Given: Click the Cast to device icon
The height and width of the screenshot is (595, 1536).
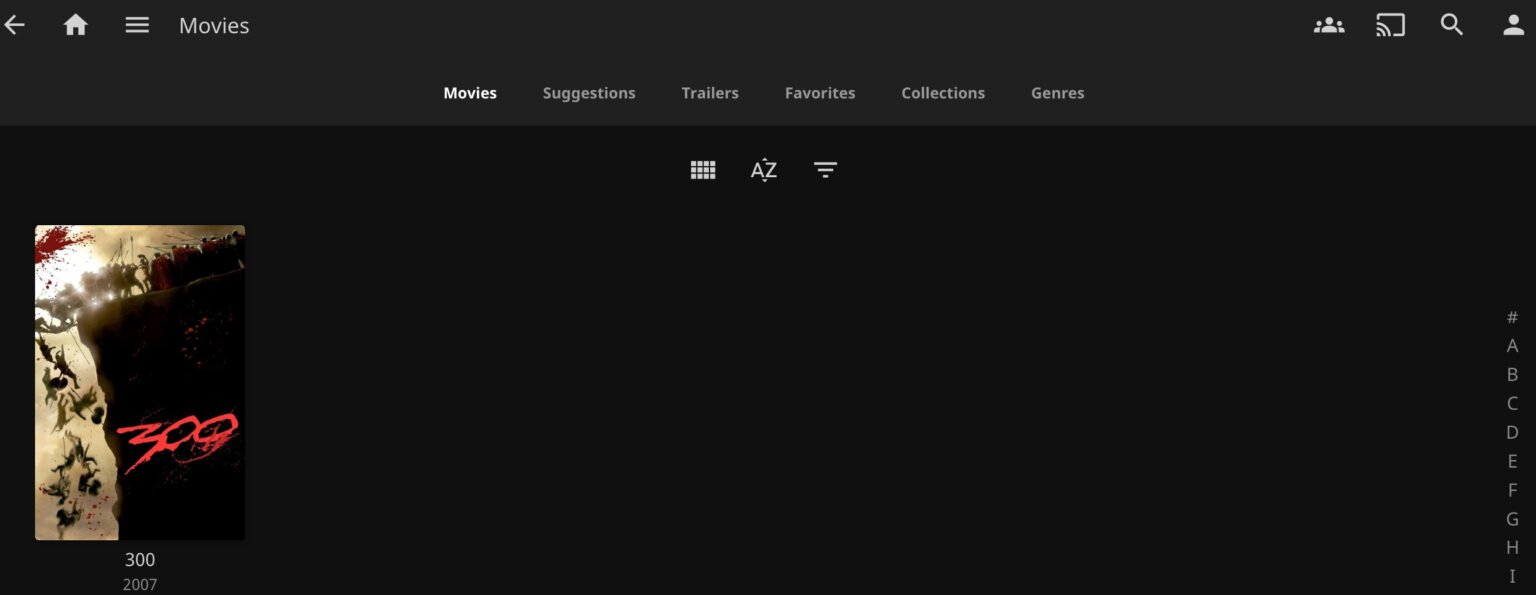Looking at the screenshot, I should [x=1390, y=25].
